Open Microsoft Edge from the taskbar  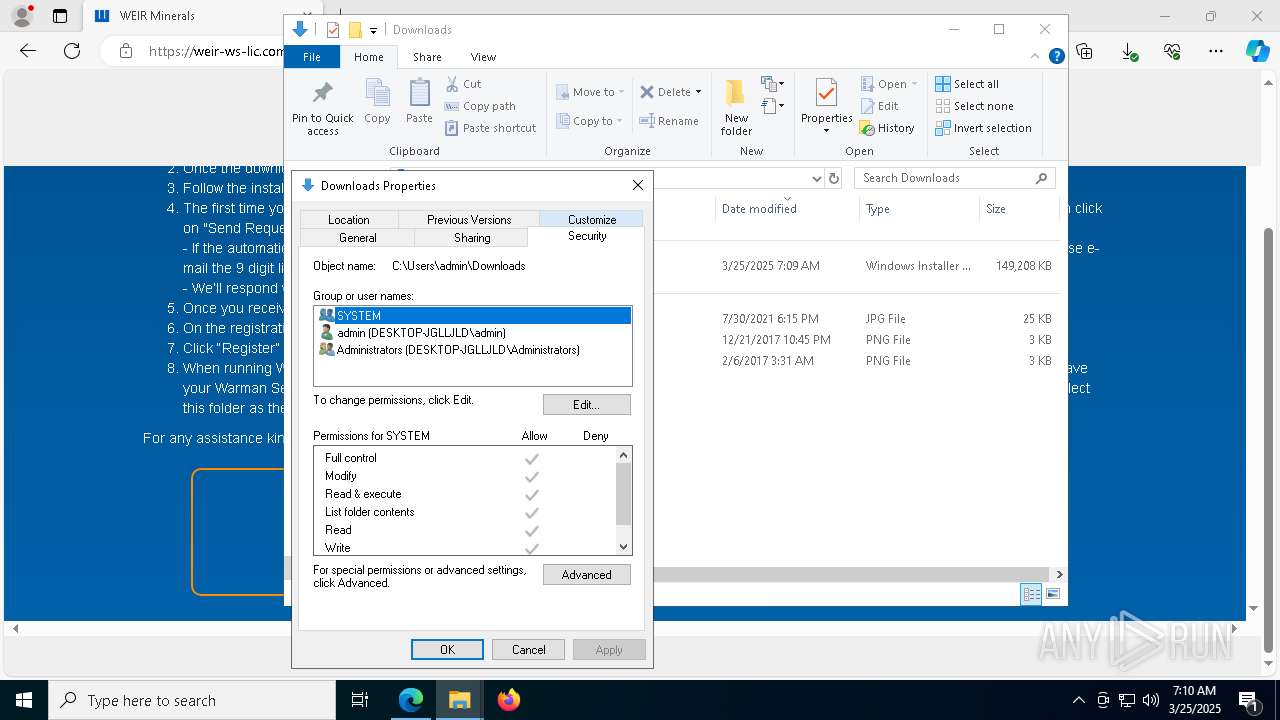411,700
